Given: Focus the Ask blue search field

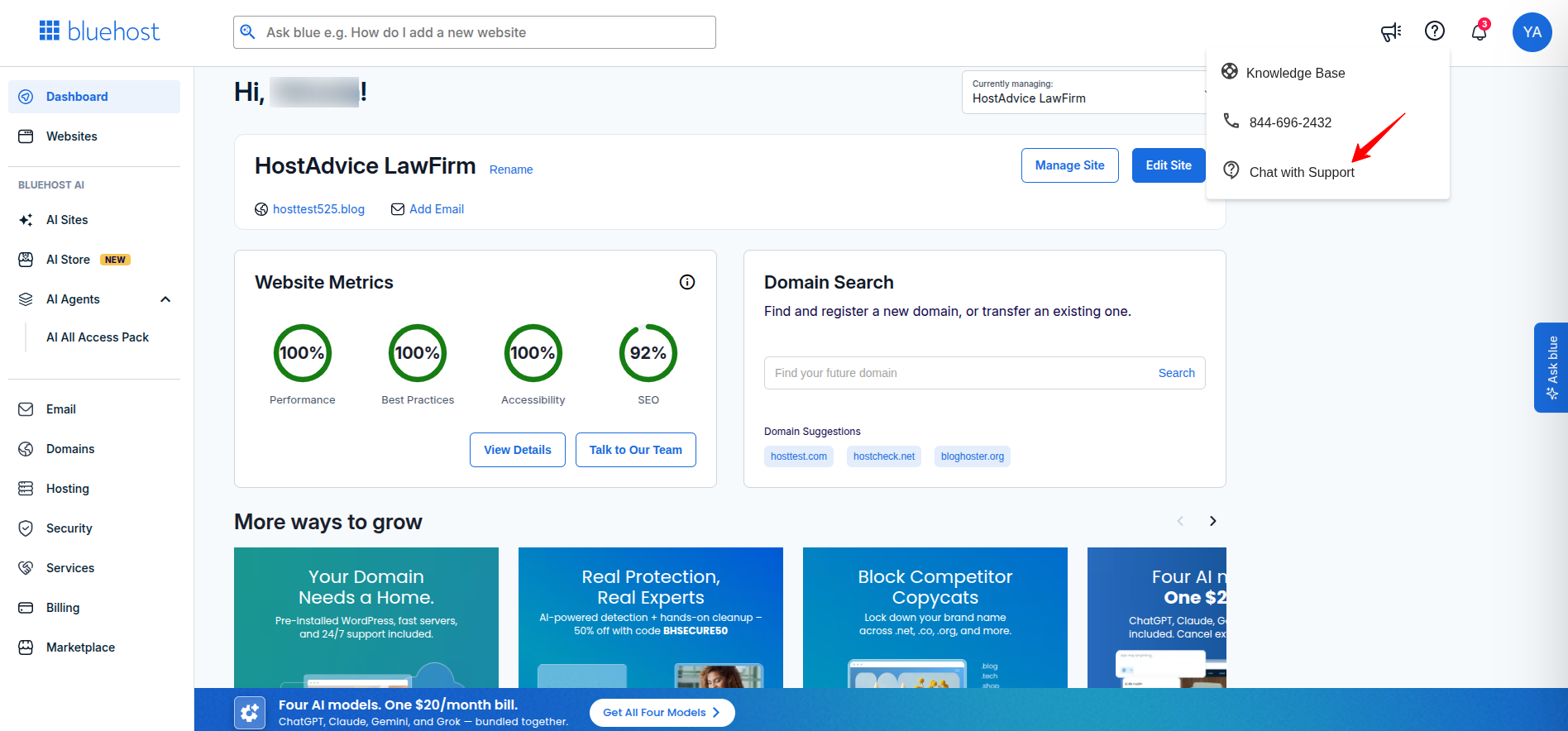Looking at the screenshot, I should coord(475,32).
